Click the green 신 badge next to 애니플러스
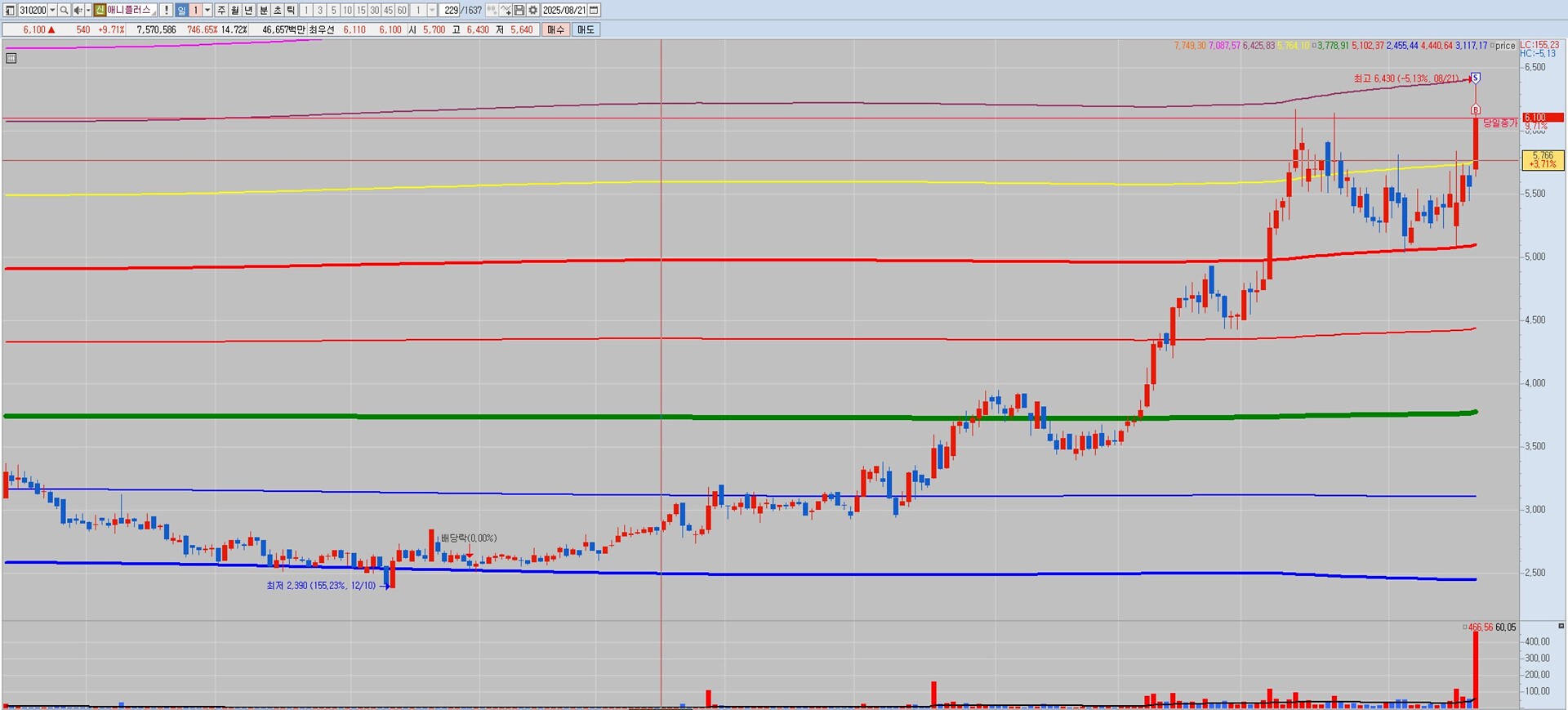The image size is (1568, 710). 100,10
